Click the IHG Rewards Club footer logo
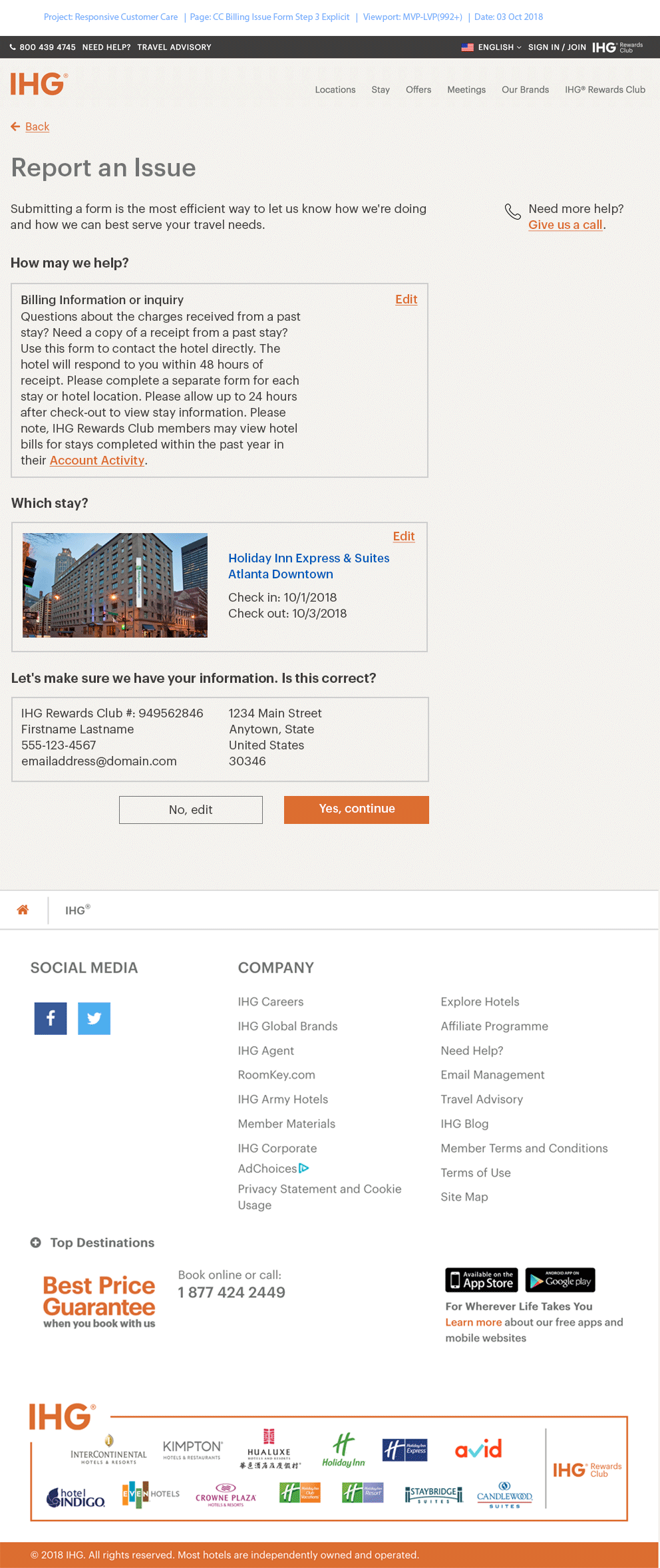The width and height of the screenshot is (660, 1568). tap(587, 1470)
